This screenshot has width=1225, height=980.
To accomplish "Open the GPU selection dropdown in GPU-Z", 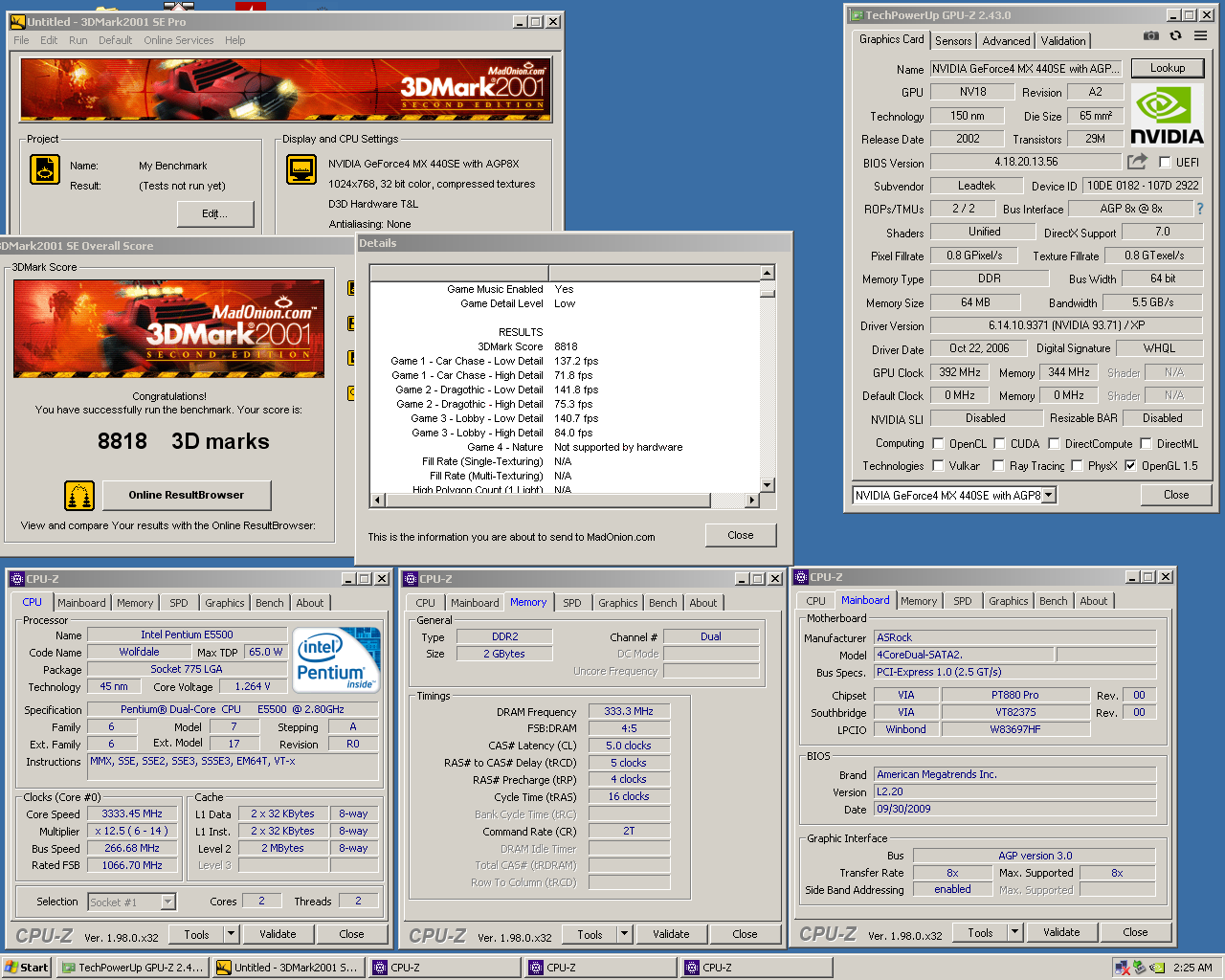I will coord(1048,495).
